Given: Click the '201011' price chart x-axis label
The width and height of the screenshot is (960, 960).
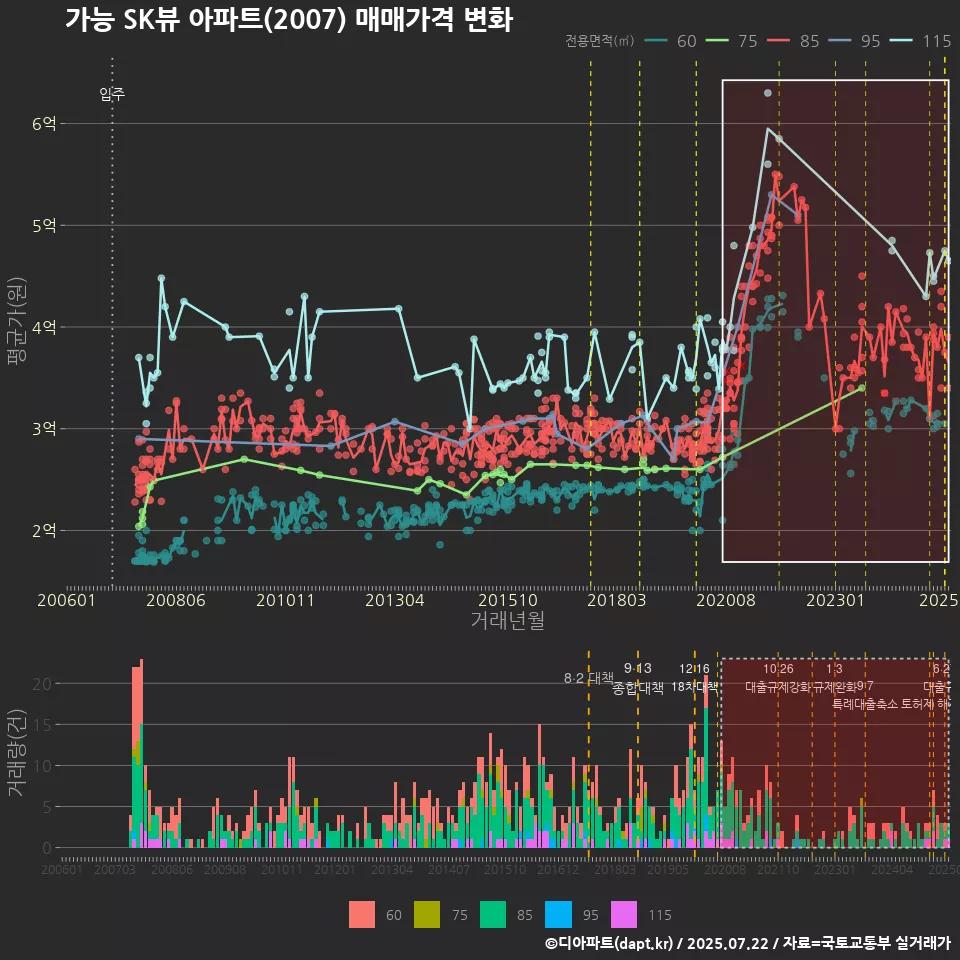Looking at the screenshot, I should [x=285, y=600].
